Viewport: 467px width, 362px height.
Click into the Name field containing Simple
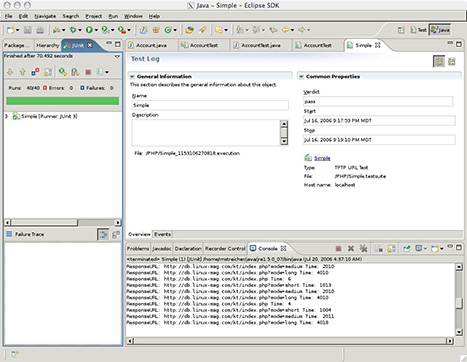pos(210,105)
